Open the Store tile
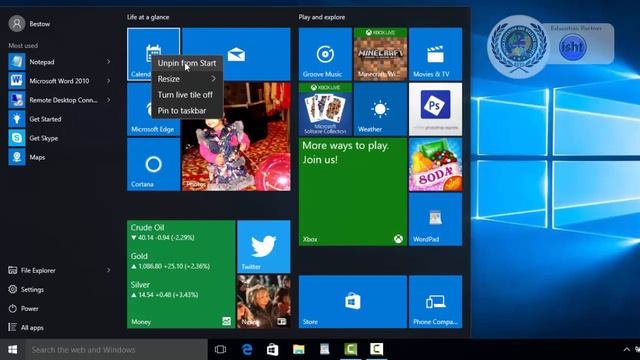 353,302
